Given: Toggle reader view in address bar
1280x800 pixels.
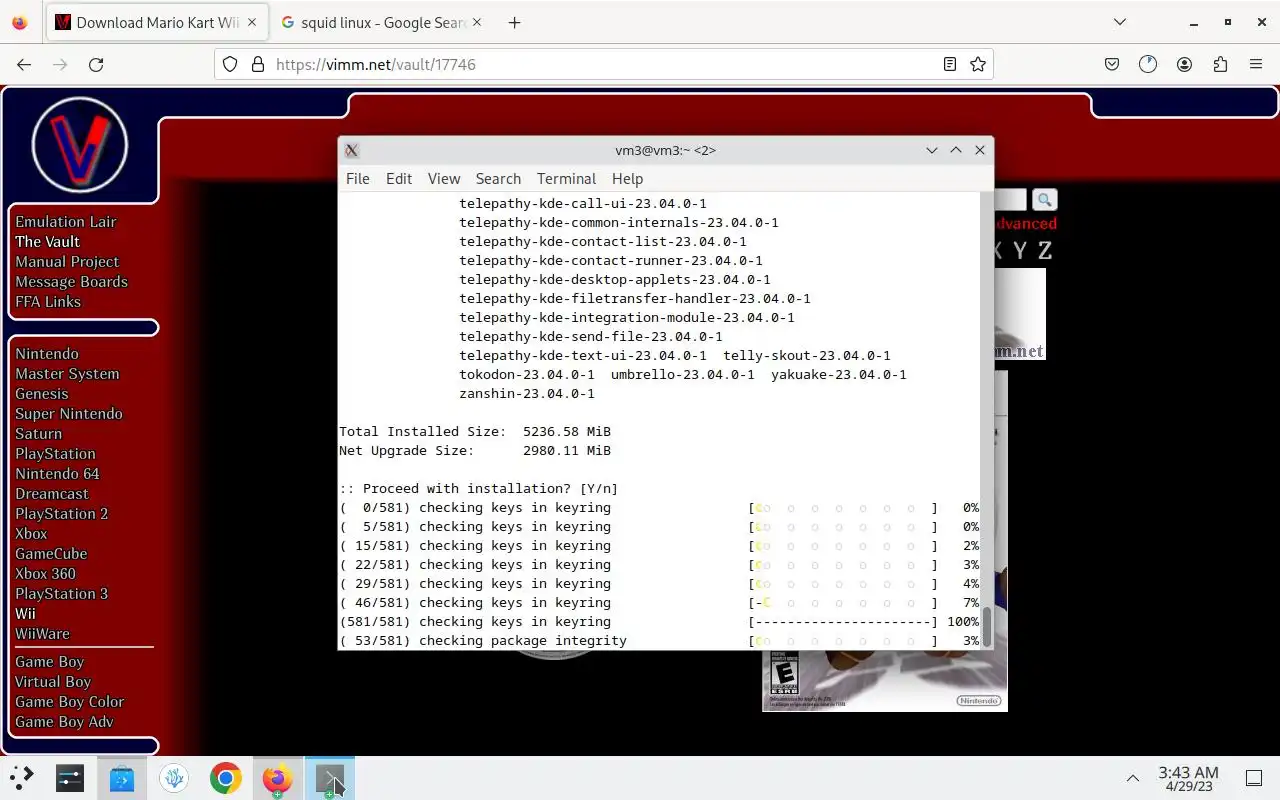Looking at the screenshot, I should (x=950, y=64).
